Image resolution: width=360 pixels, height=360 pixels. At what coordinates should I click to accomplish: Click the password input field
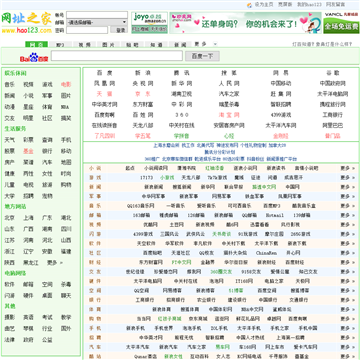click(87, 30)
